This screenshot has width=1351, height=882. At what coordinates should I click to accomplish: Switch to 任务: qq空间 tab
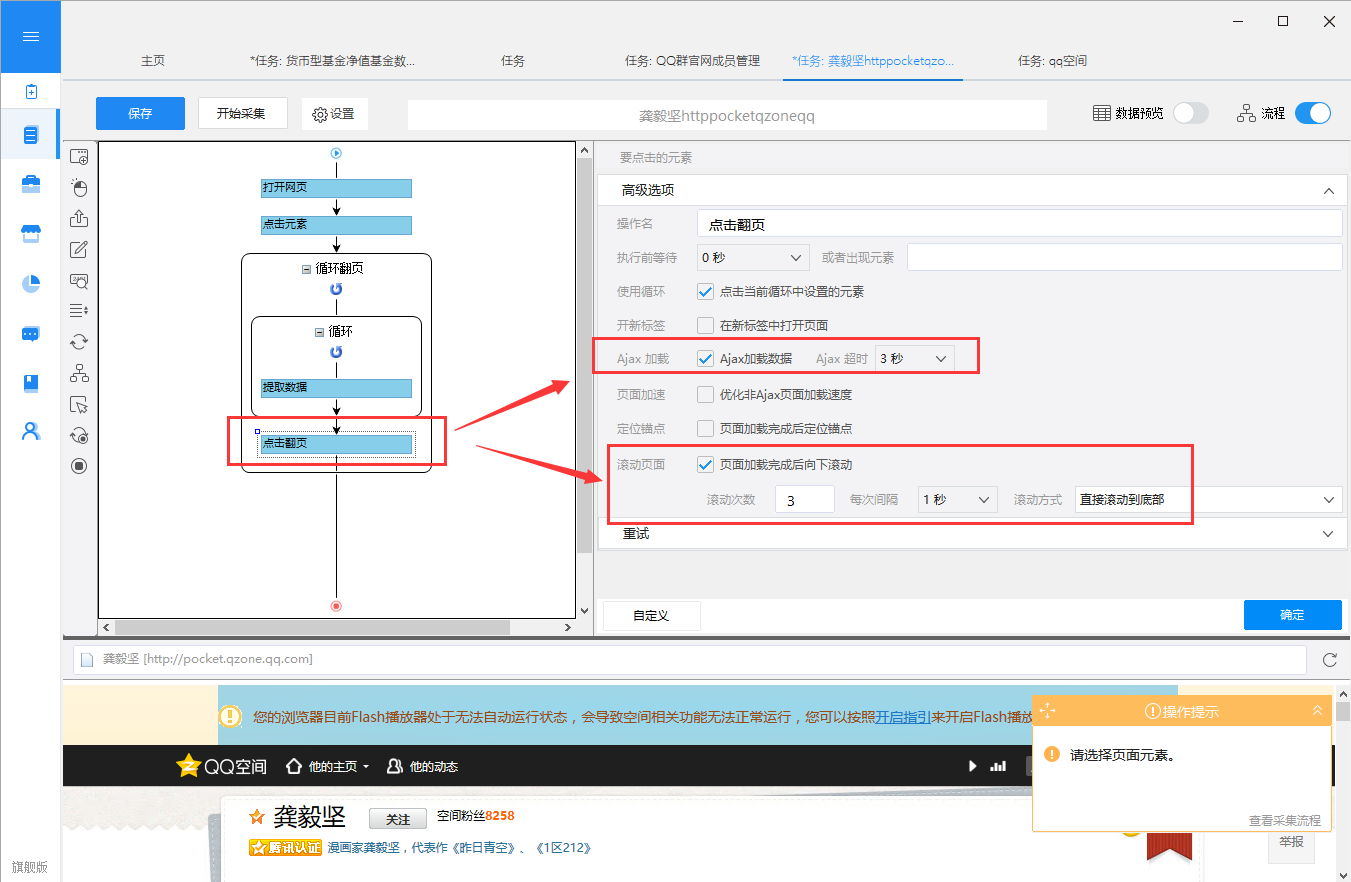(1052, 60)
